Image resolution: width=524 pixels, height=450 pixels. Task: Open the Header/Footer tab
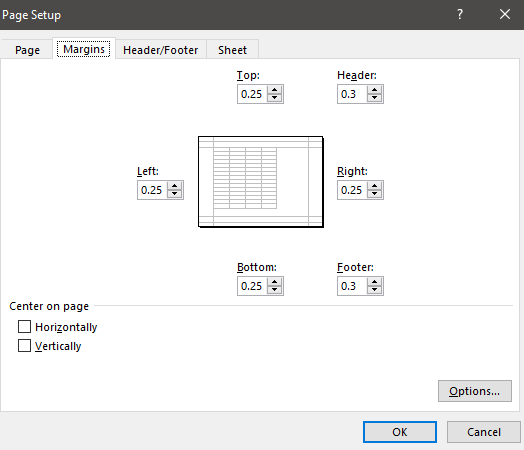[161, 50]
